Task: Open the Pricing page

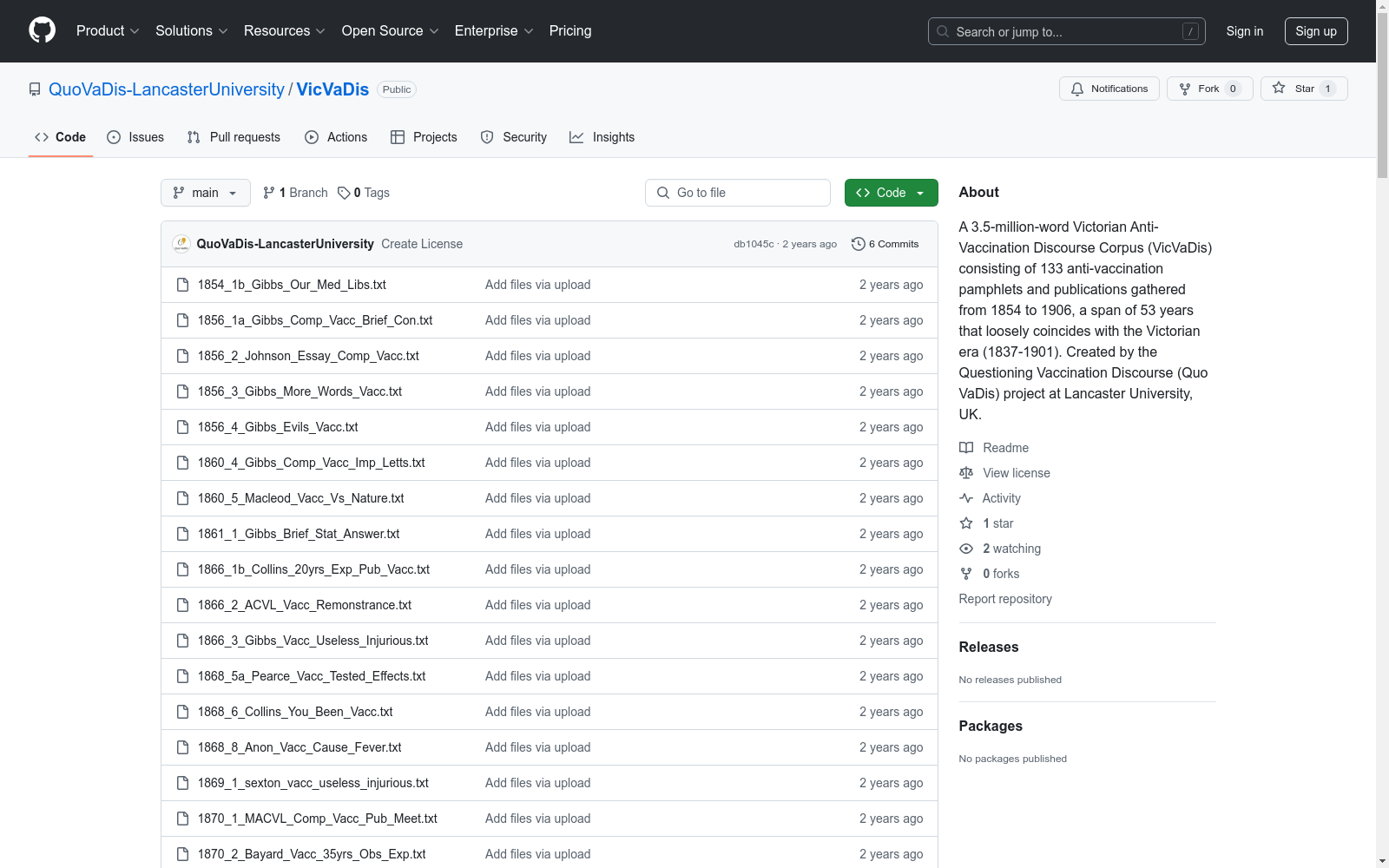Action: point(570,31)
